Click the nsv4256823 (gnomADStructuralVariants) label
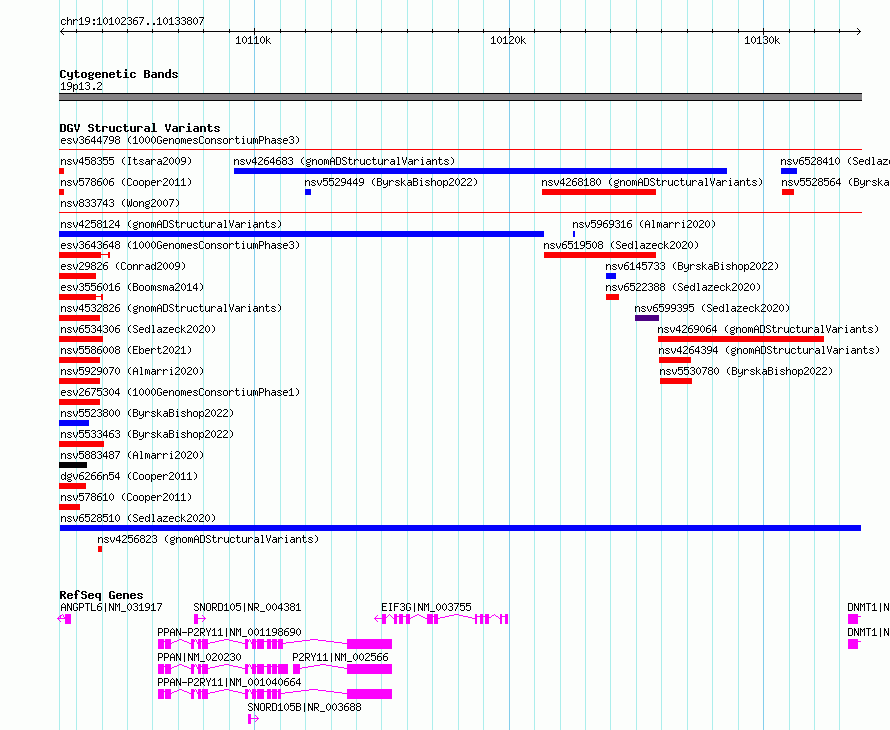This screenshot has width=890, height=730. (208, 539)
